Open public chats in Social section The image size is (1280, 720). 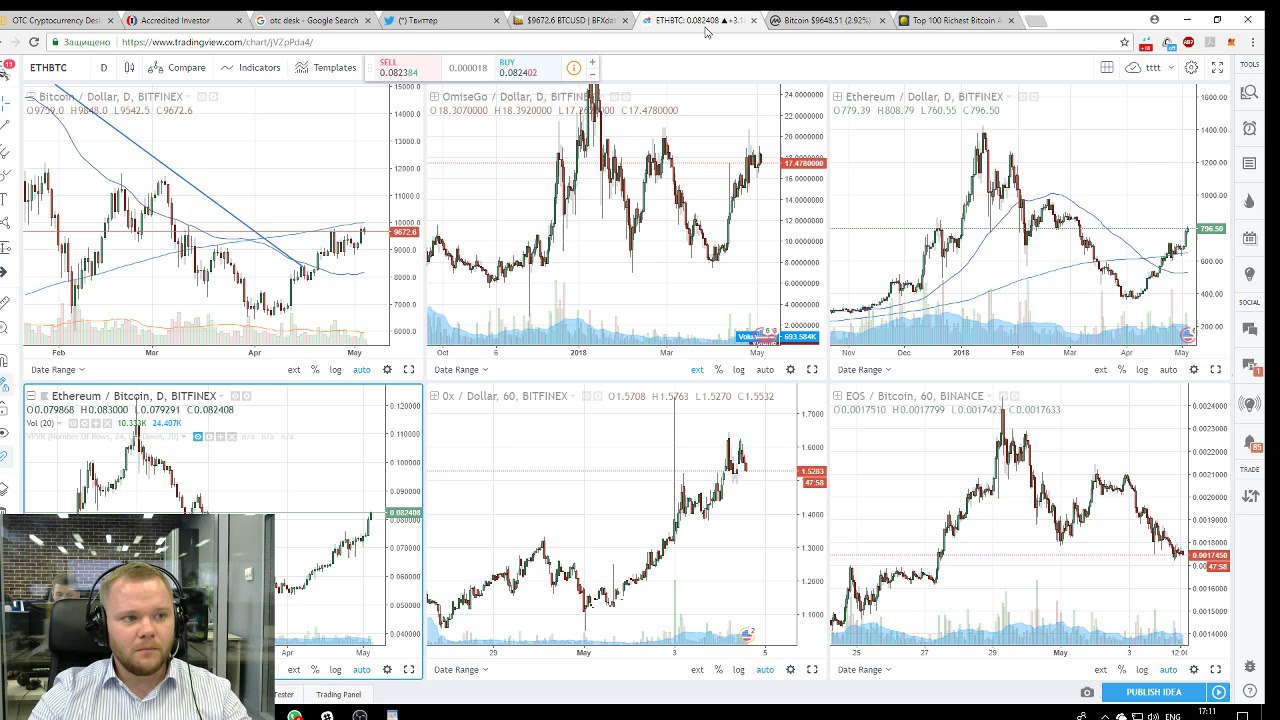(1249, 328)
